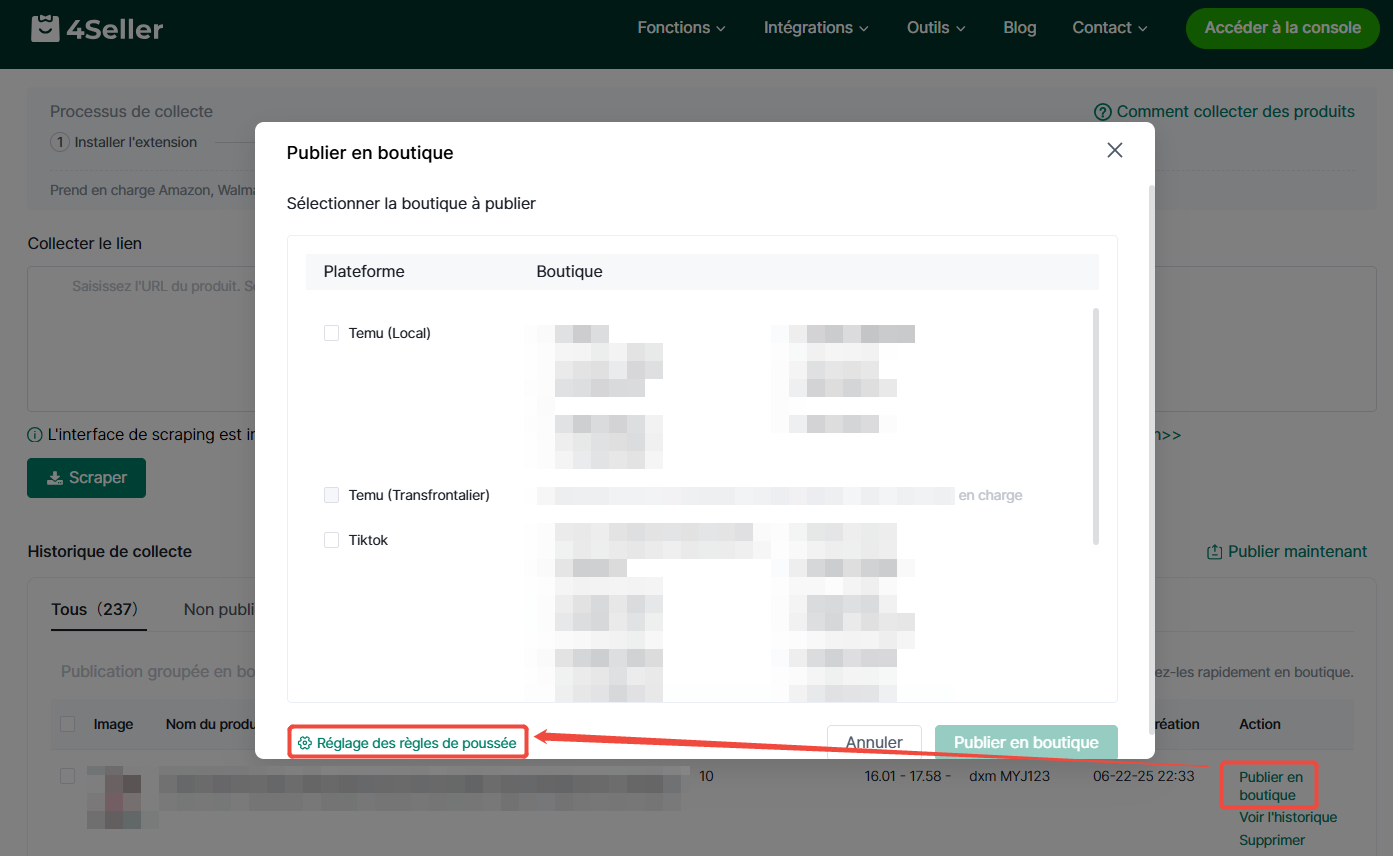Click the 4Seller logo icon
The image size is (1393, 856).
45,28
